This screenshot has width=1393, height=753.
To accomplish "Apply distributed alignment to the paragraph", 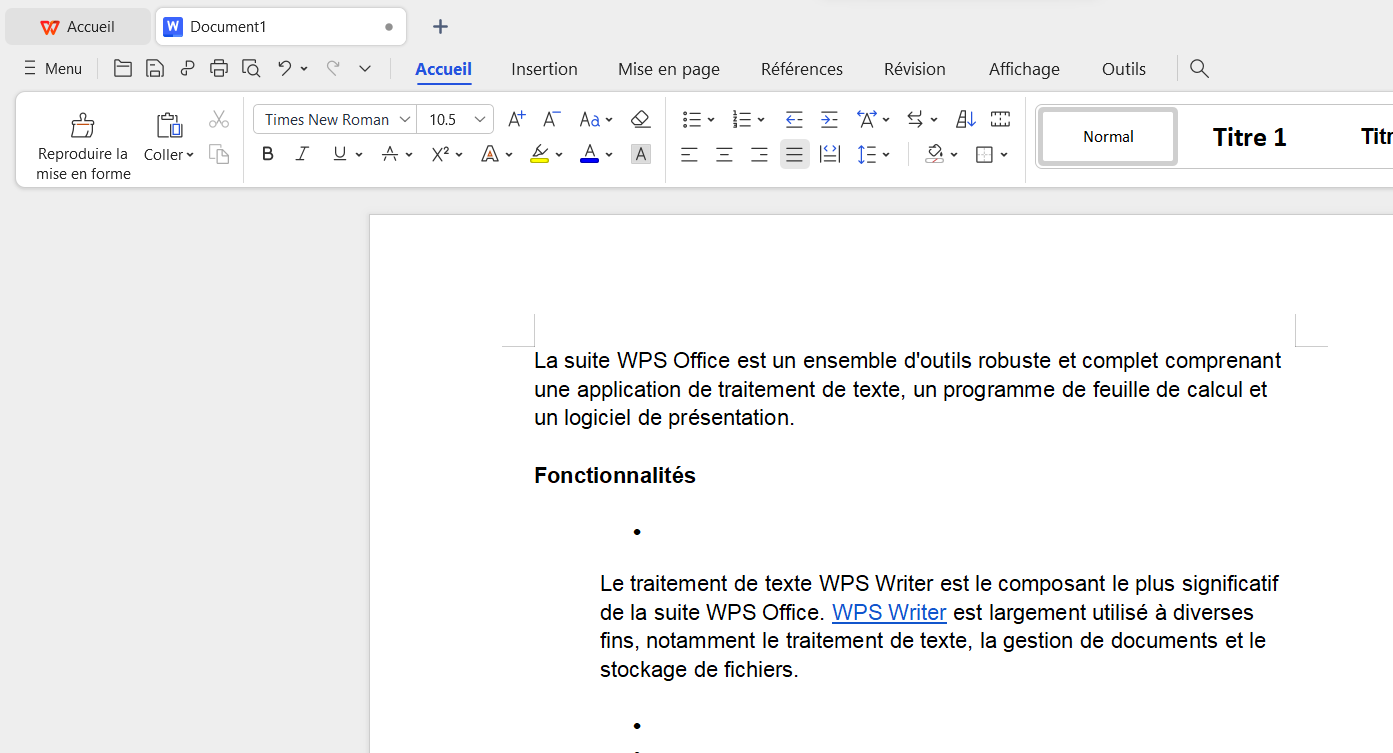I will coord(829,154).
